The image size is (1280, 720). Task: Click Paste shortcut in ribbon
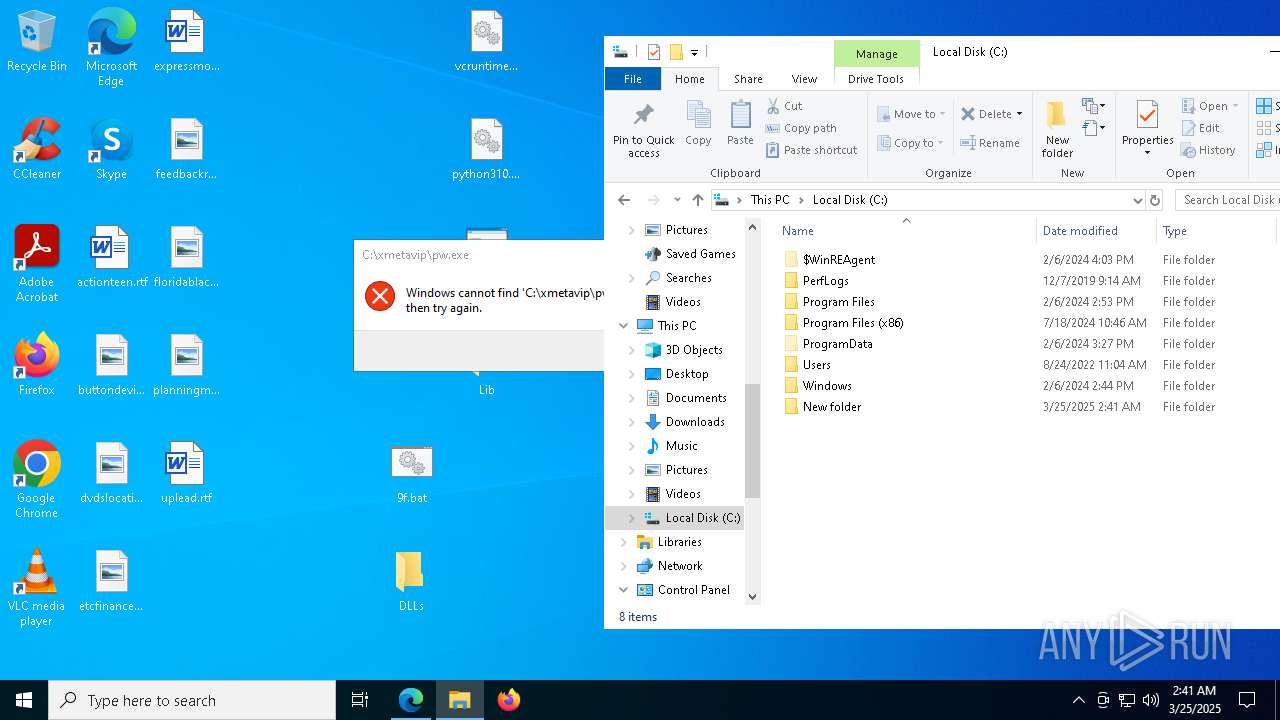812,150
